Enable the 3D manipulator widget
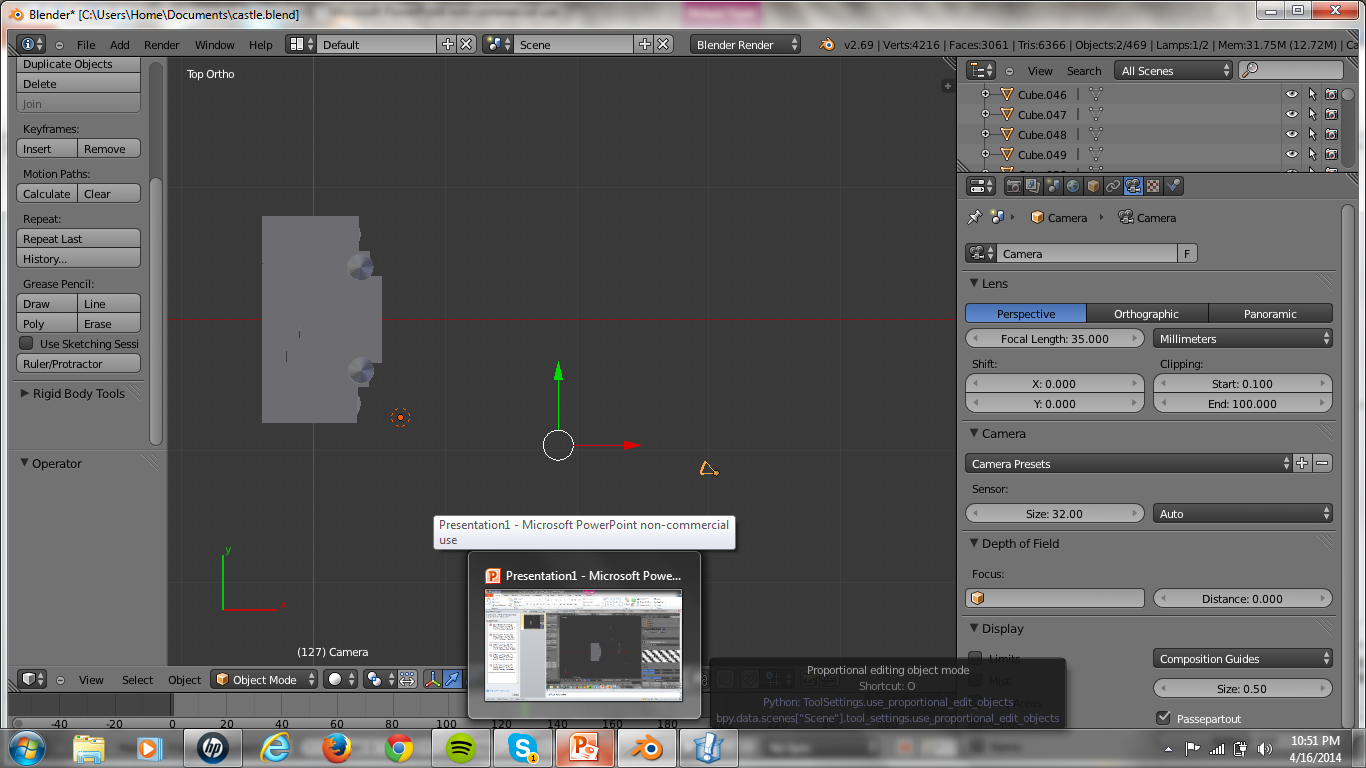 coord(434,679)
